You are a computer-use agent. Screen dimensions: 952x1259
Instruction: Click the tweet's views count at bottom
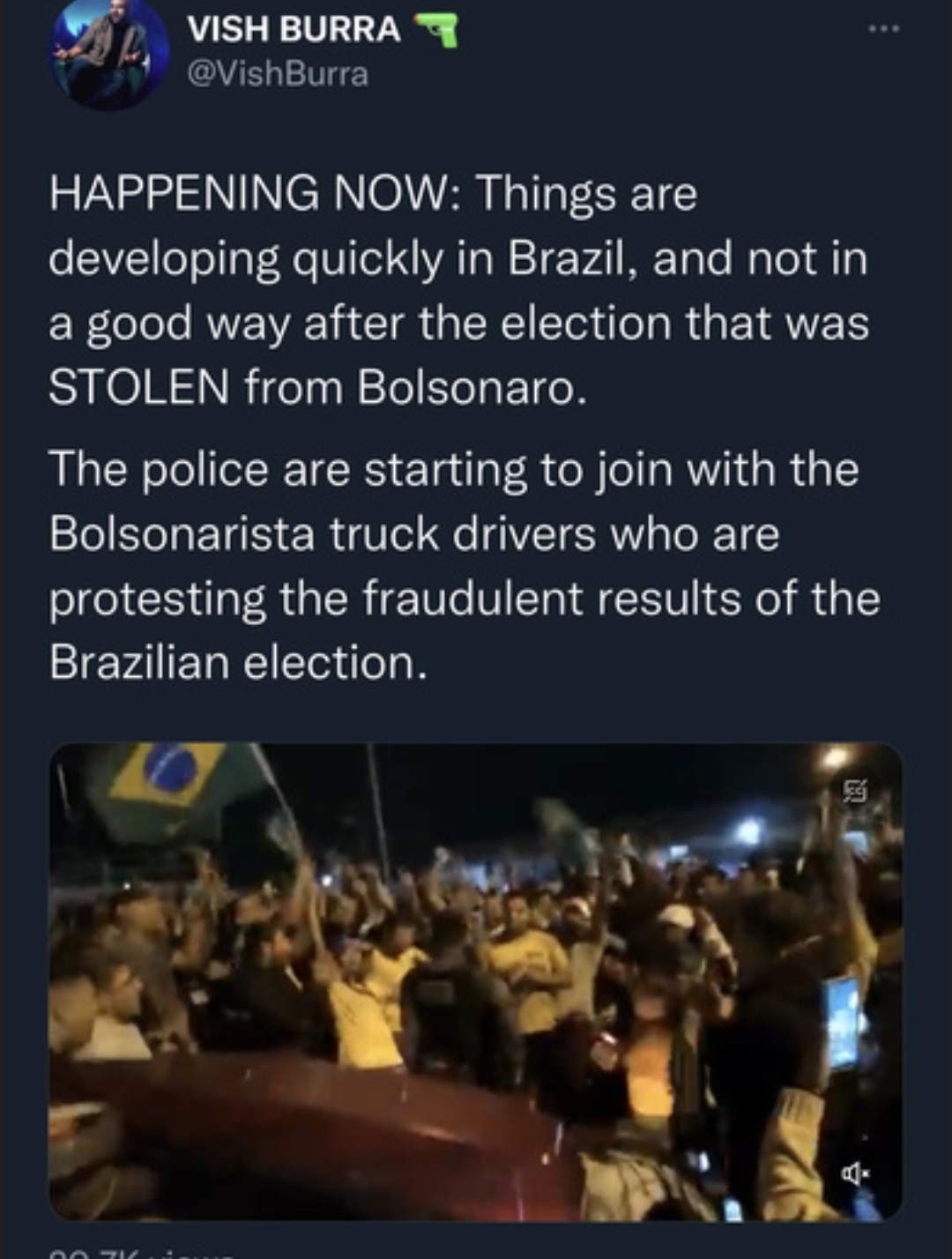click(141, 1253)
